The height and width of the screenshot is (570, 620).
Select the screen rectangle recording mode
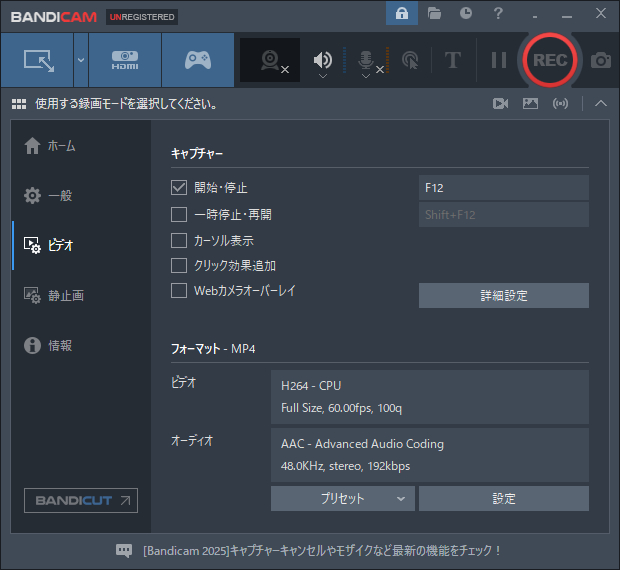tap(37, 60)
